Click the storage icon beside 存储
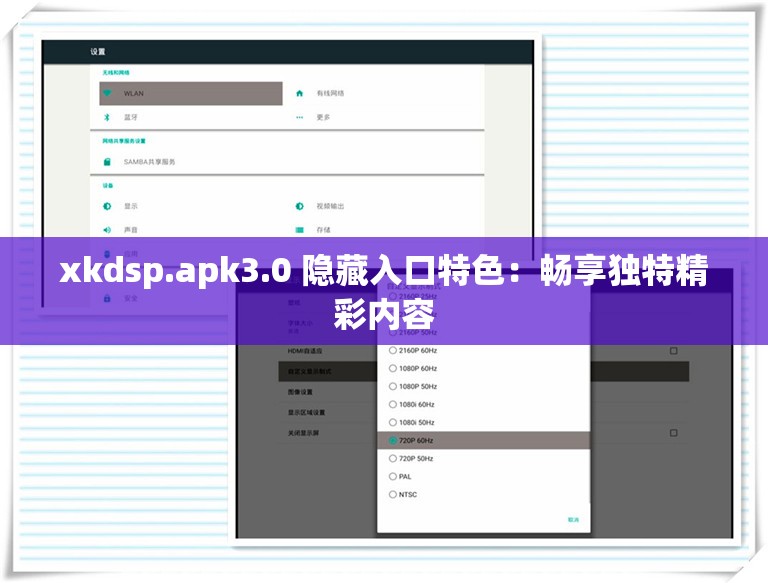The width and height of the screenshot is (768, 583). point(300,230)
